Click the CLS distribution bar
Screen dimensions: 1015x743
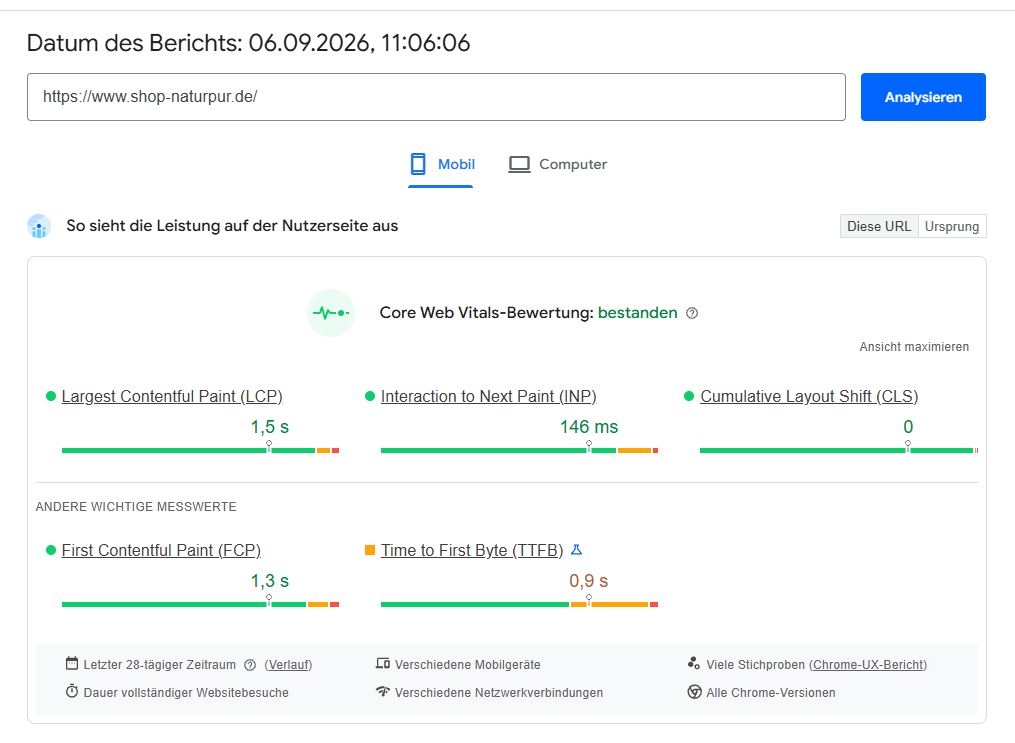pos(839,450)
